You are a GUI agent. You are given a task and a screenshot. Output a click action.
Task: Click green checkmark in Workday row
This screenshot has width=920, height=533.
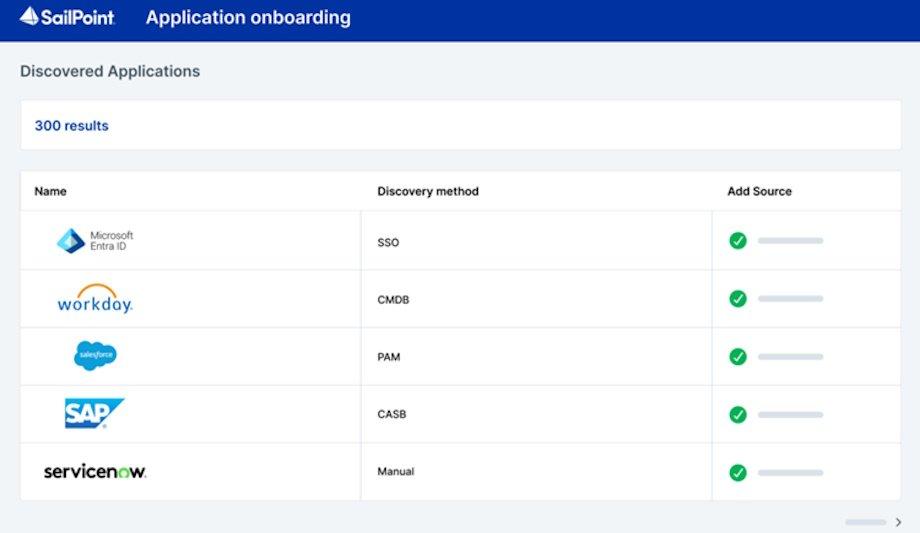[738, 299]
